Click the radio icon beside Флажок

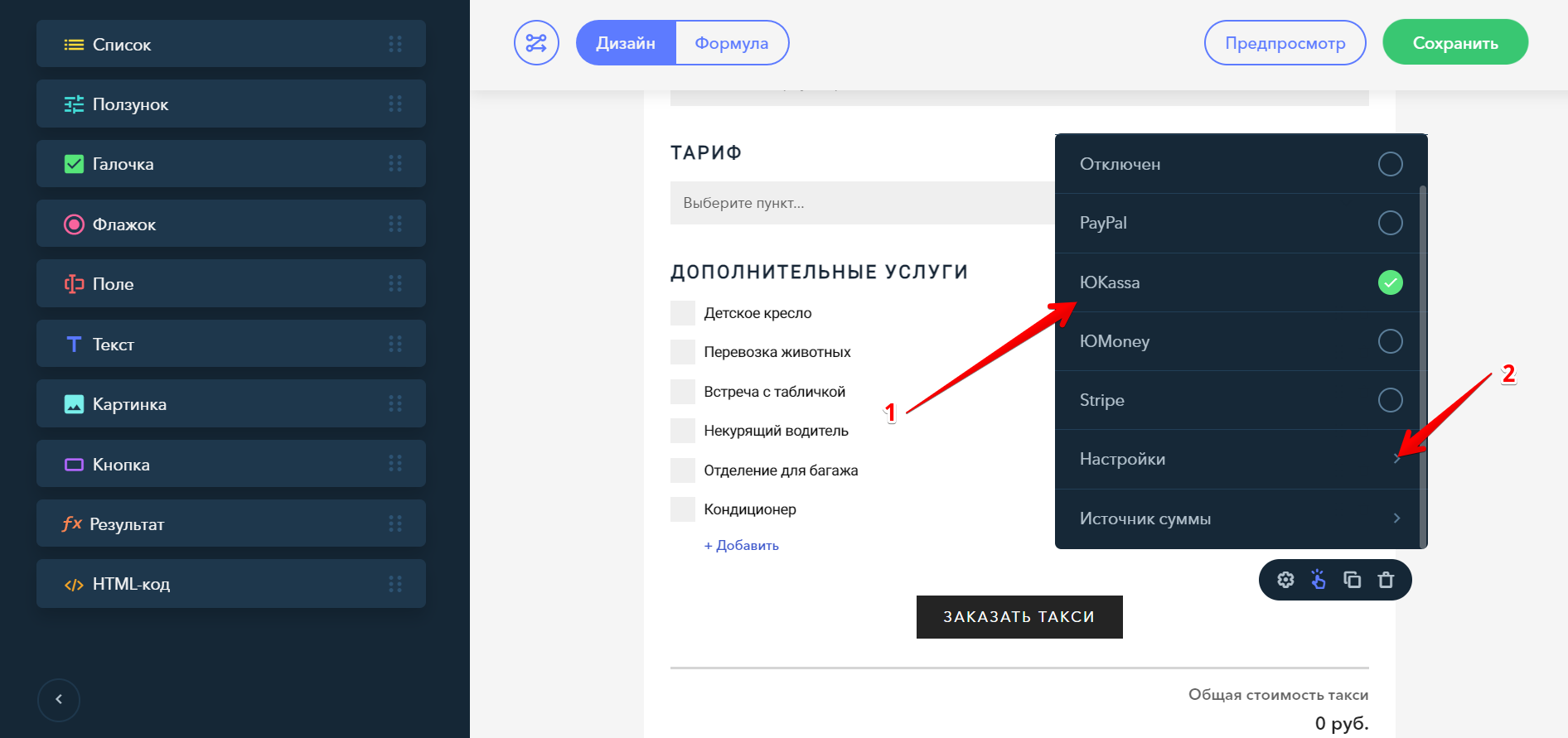pyautogui.click(x=74, y=224)
